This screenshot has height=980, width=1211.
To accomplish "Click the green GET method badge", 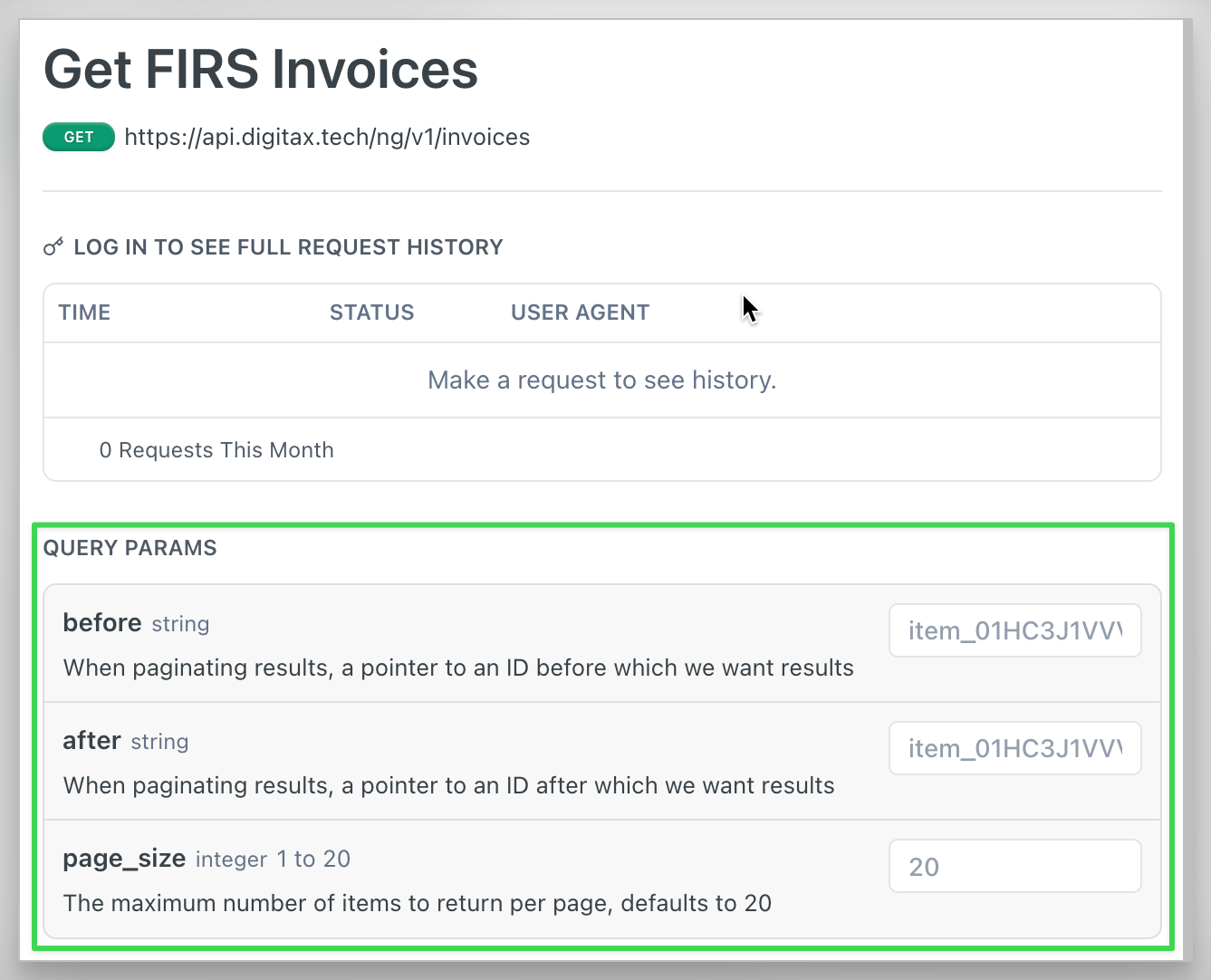I will pyautogui.click(x=79, y=137).
